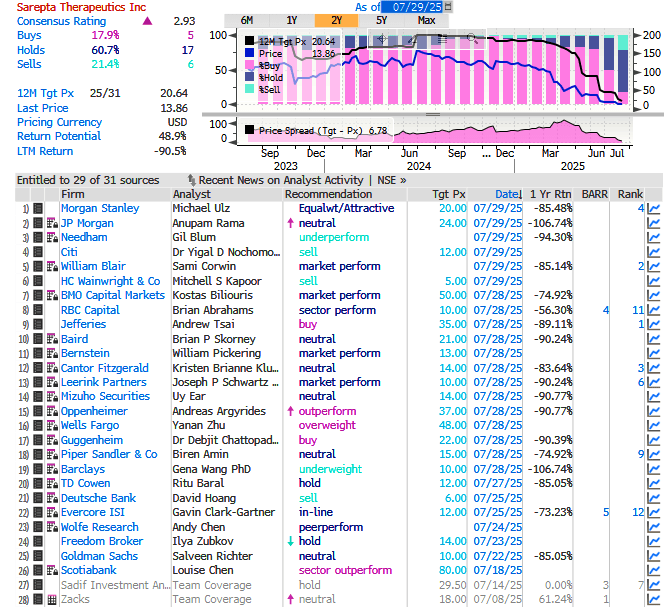The width and height of the screenshot is (666, 607).
Task: Click the black 12M Tgt Px legend swatch
Action: pyautogui.click(x=250, y=41)
